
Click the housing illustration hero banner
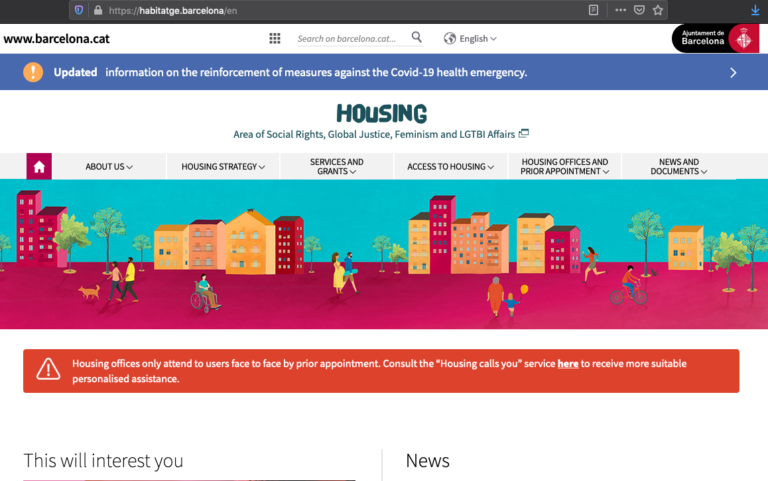pos(384,254)
